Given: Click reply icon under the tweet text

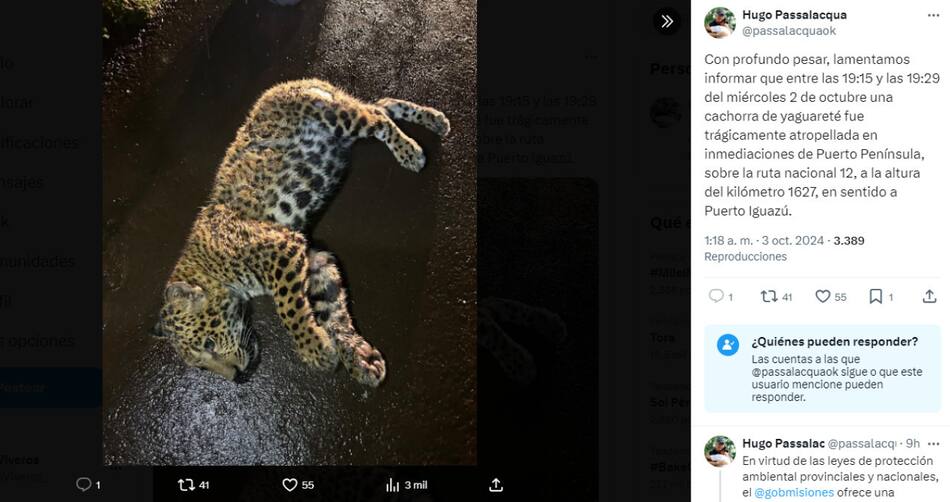Looking at the screenshot, I should pyautogui.click(x=716, y=296).
